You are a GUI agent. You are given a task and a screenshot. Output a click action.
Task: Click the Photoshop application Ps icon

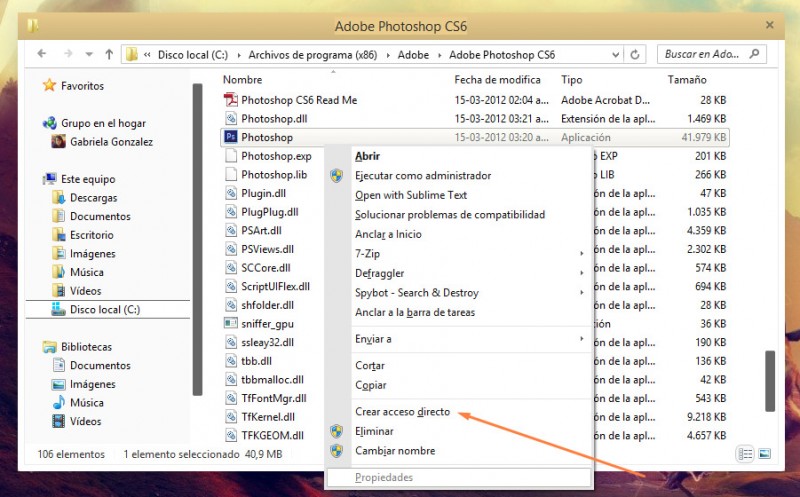231,137
